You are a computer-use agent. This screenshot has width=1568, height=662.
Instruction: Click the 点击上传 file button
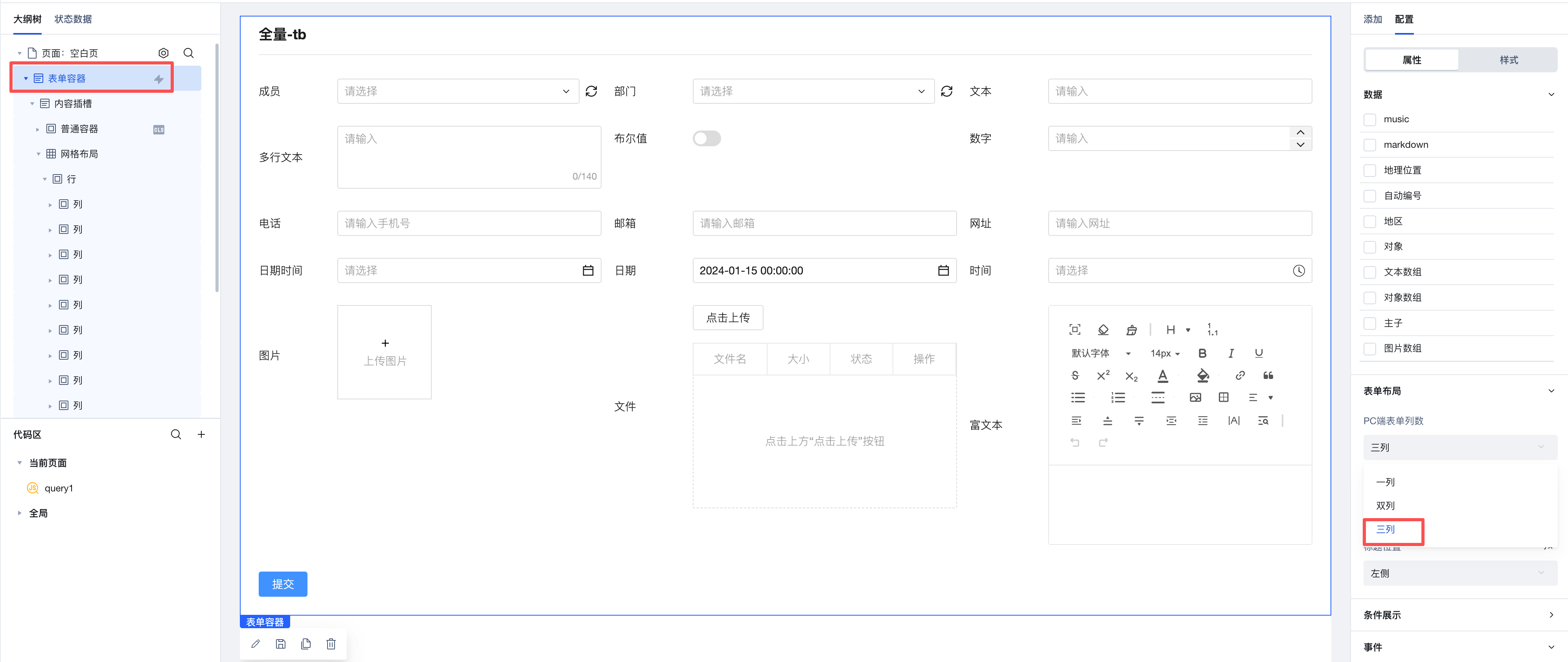click(727, 318)
